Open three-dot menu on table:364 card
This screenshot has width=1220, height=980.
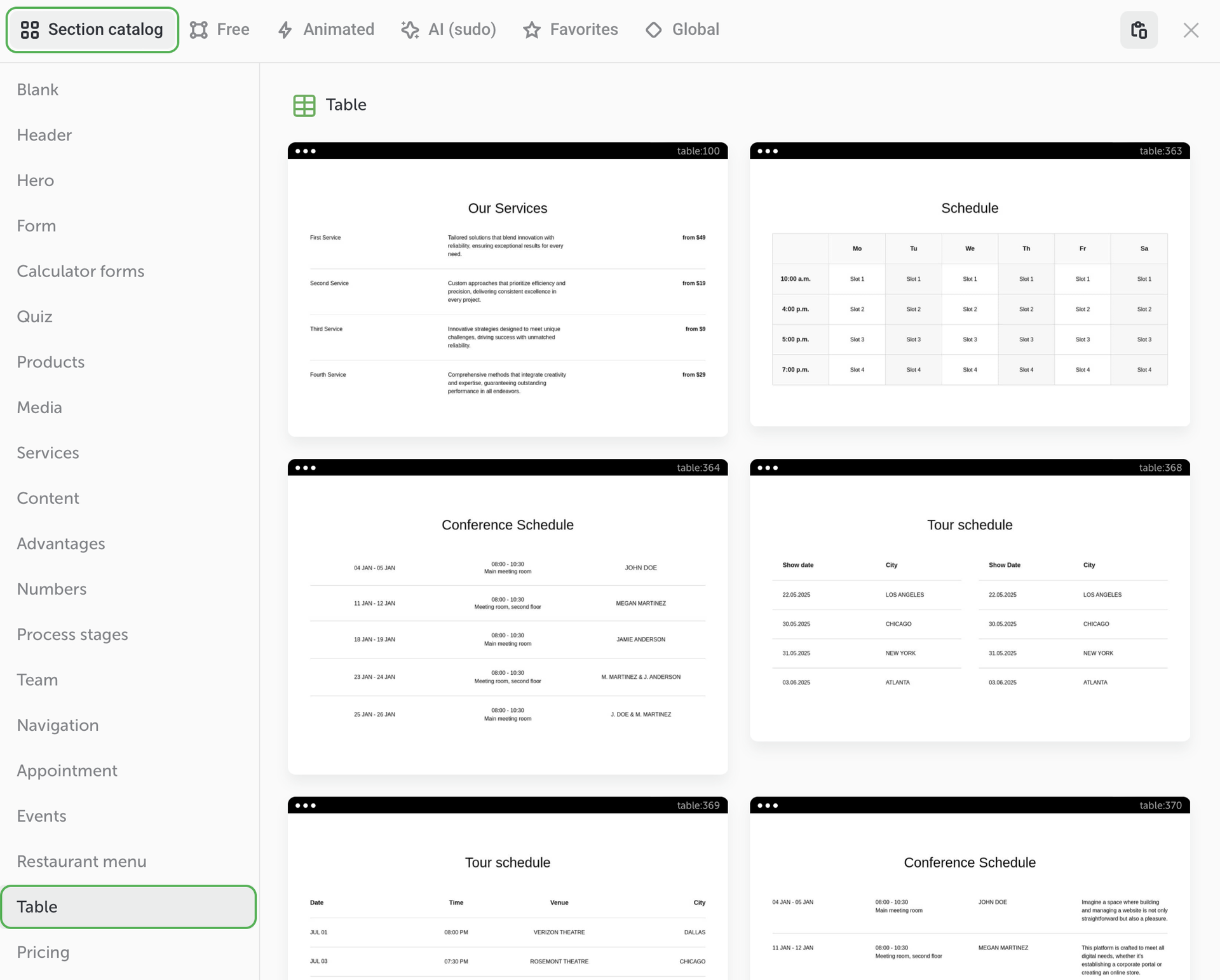coord(306,468)
